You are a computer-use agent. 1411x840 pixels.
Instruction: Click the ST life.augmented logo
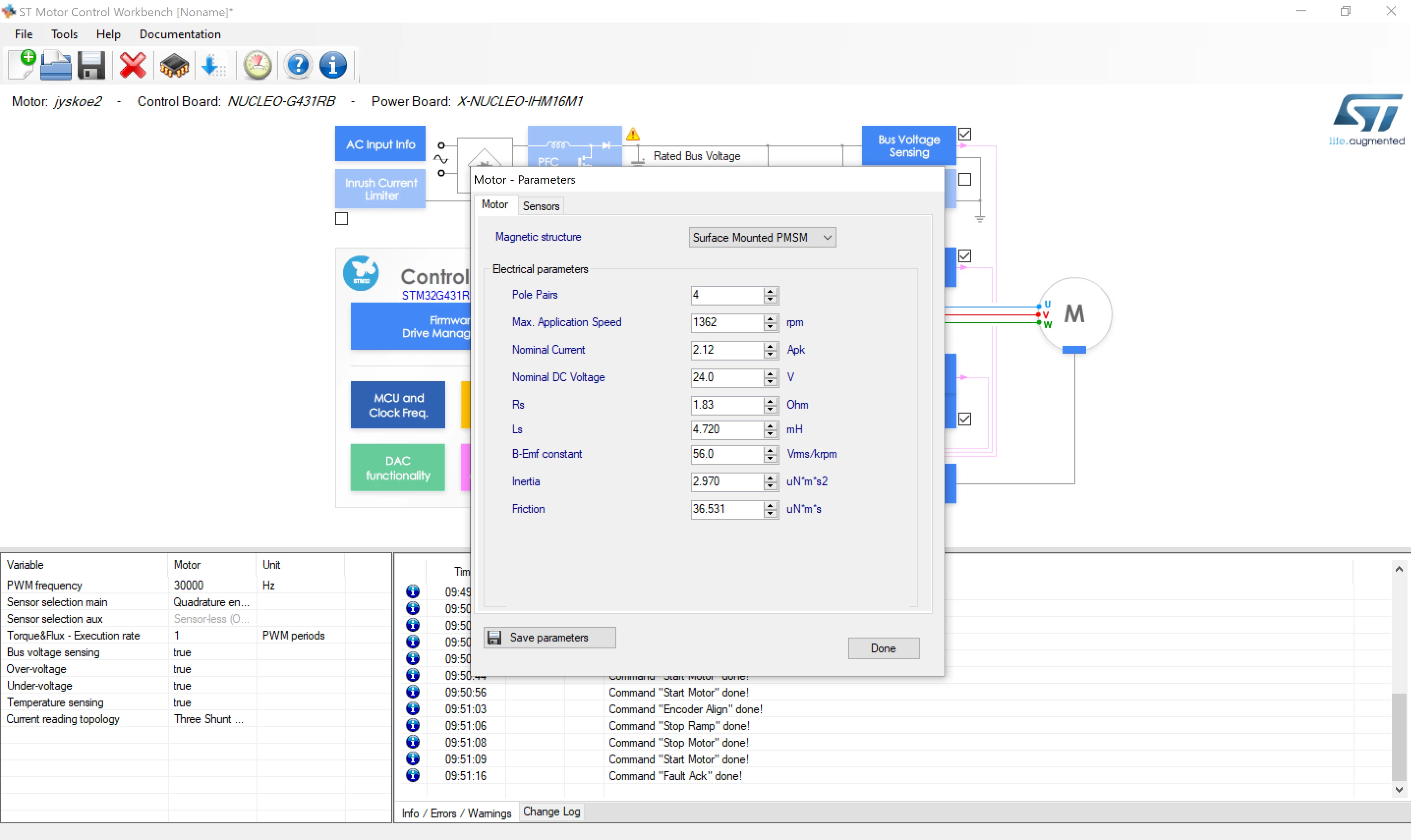coord(1366,120)
